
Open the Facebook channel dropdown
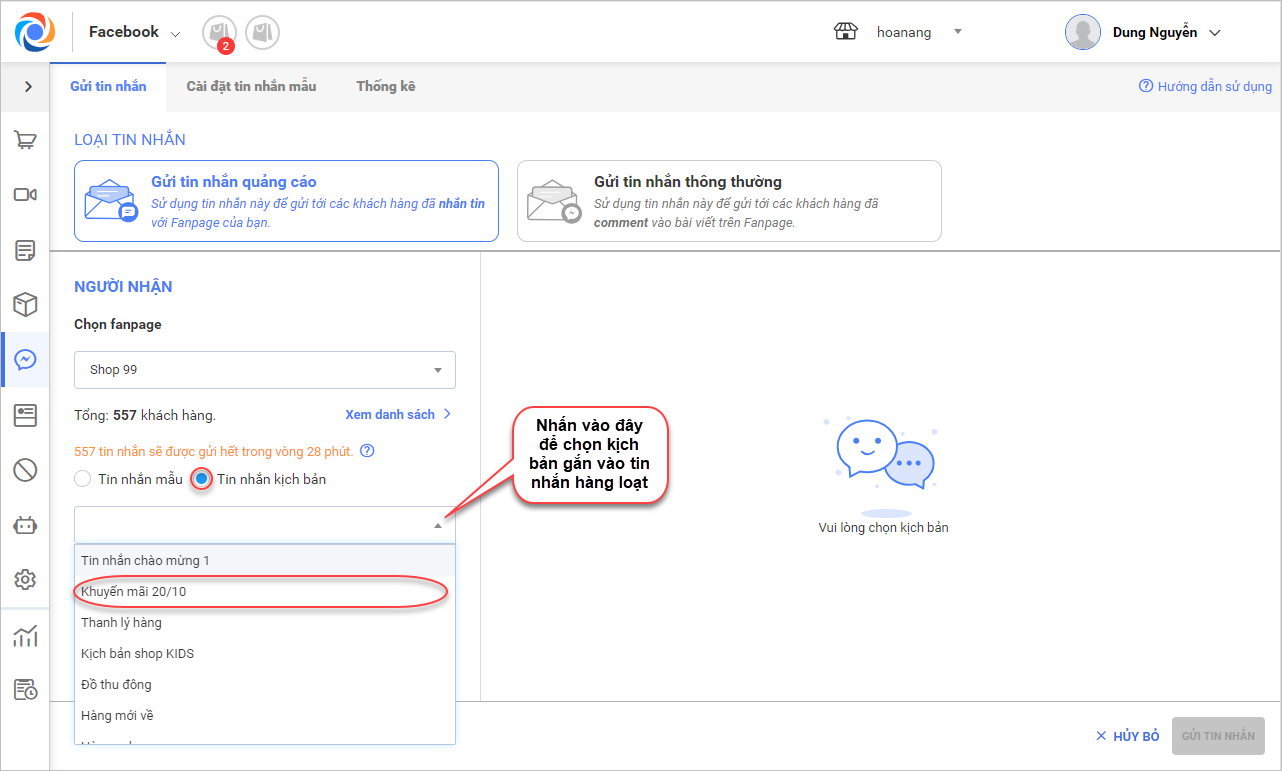coord(135,33)
